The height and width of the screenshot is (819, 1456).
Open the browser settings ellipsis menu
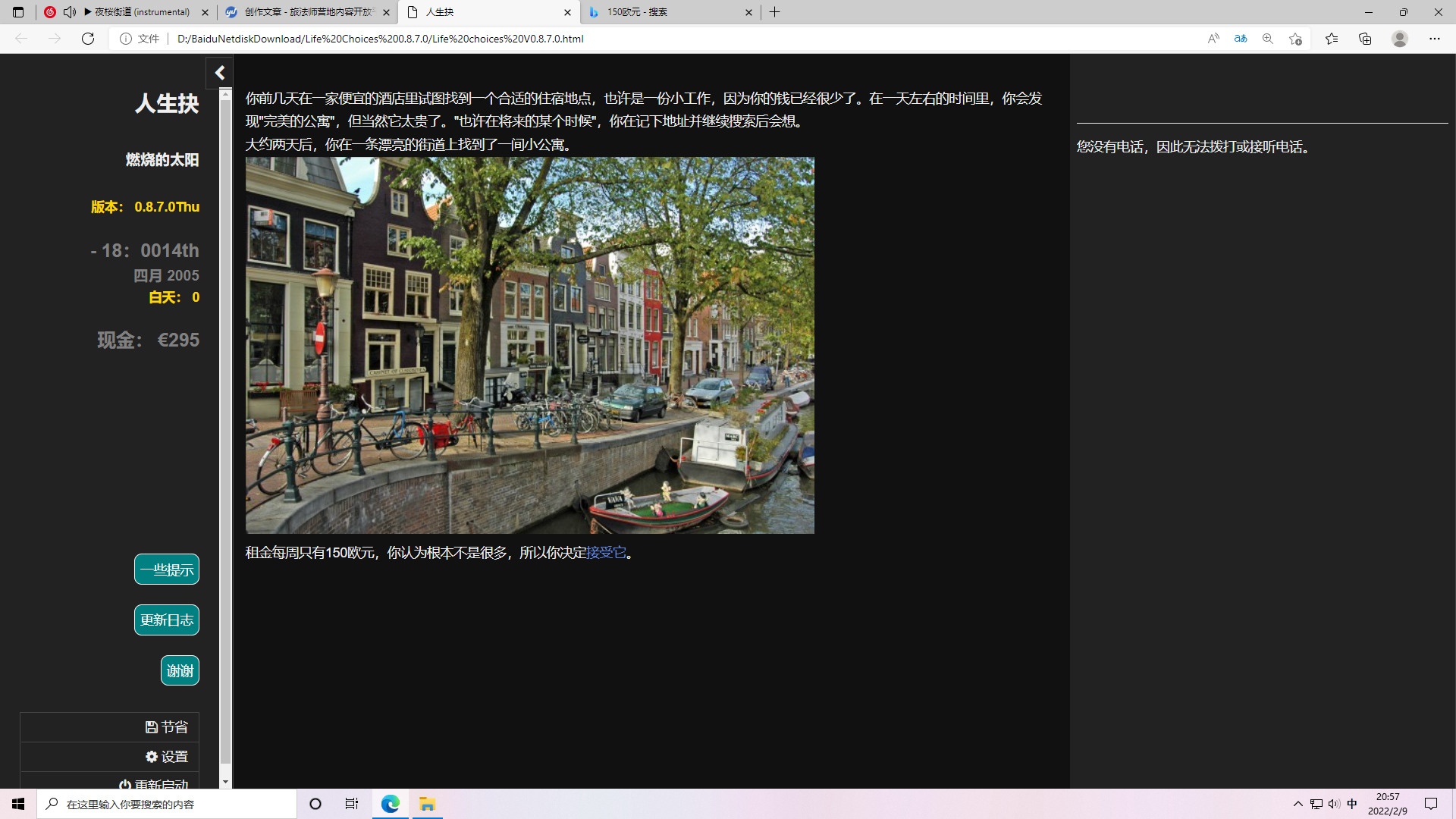coord(1435,39)
